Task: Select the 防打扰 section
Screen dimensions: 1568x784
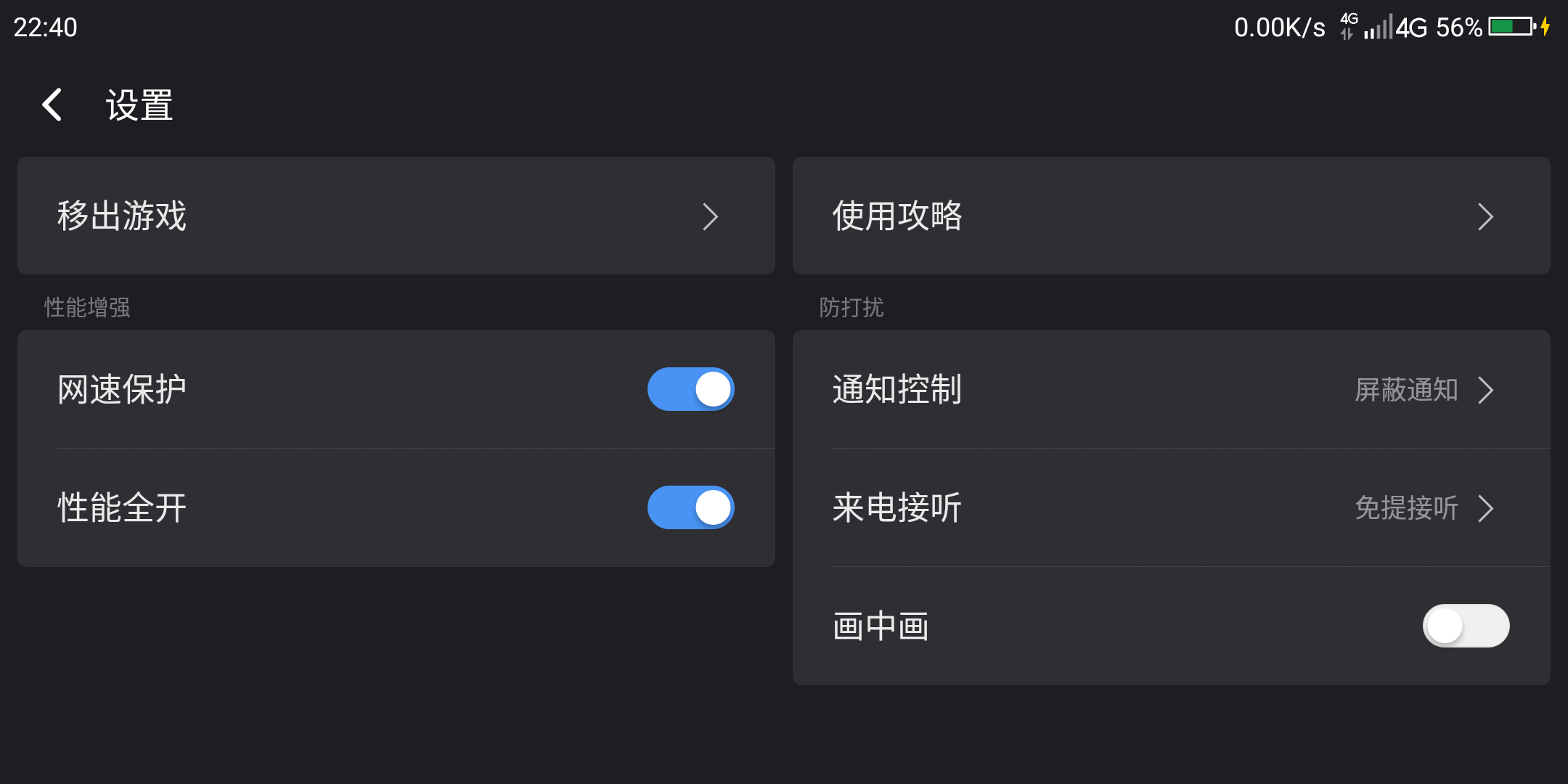Action: click(849, 307)
